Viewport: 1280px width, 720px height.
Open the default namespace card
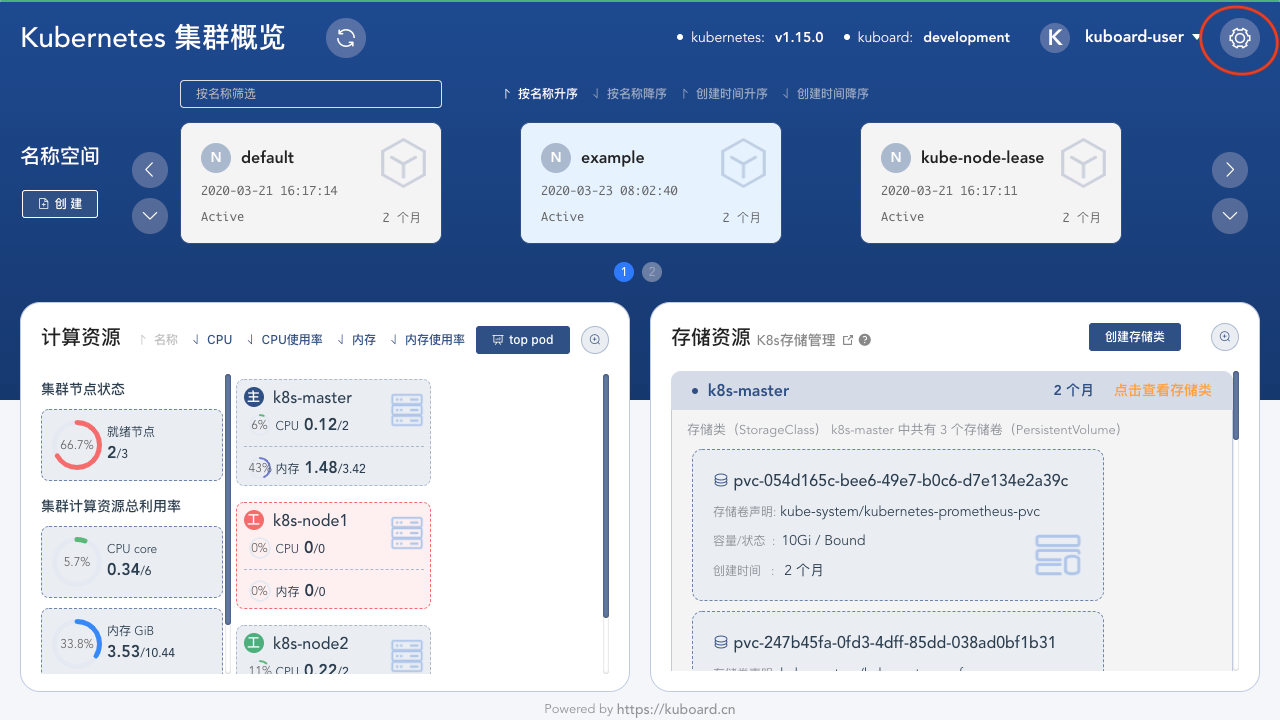point(311,183)
